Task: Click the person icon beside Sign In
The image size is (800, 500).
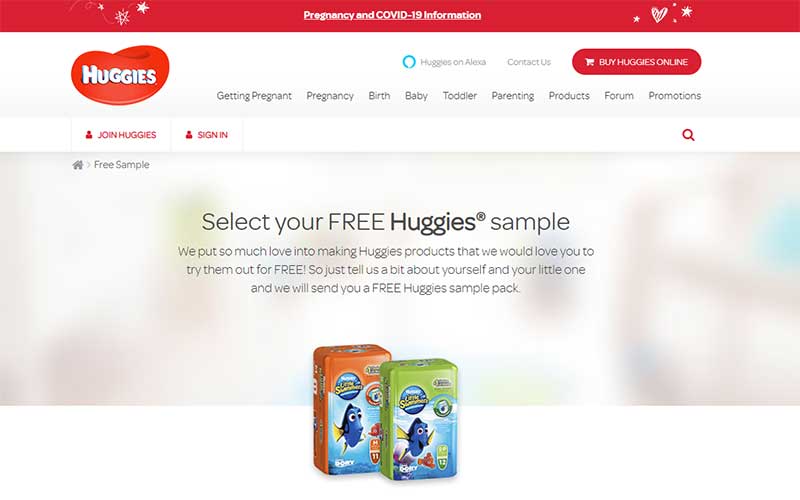Action: (x=189, y=135)
